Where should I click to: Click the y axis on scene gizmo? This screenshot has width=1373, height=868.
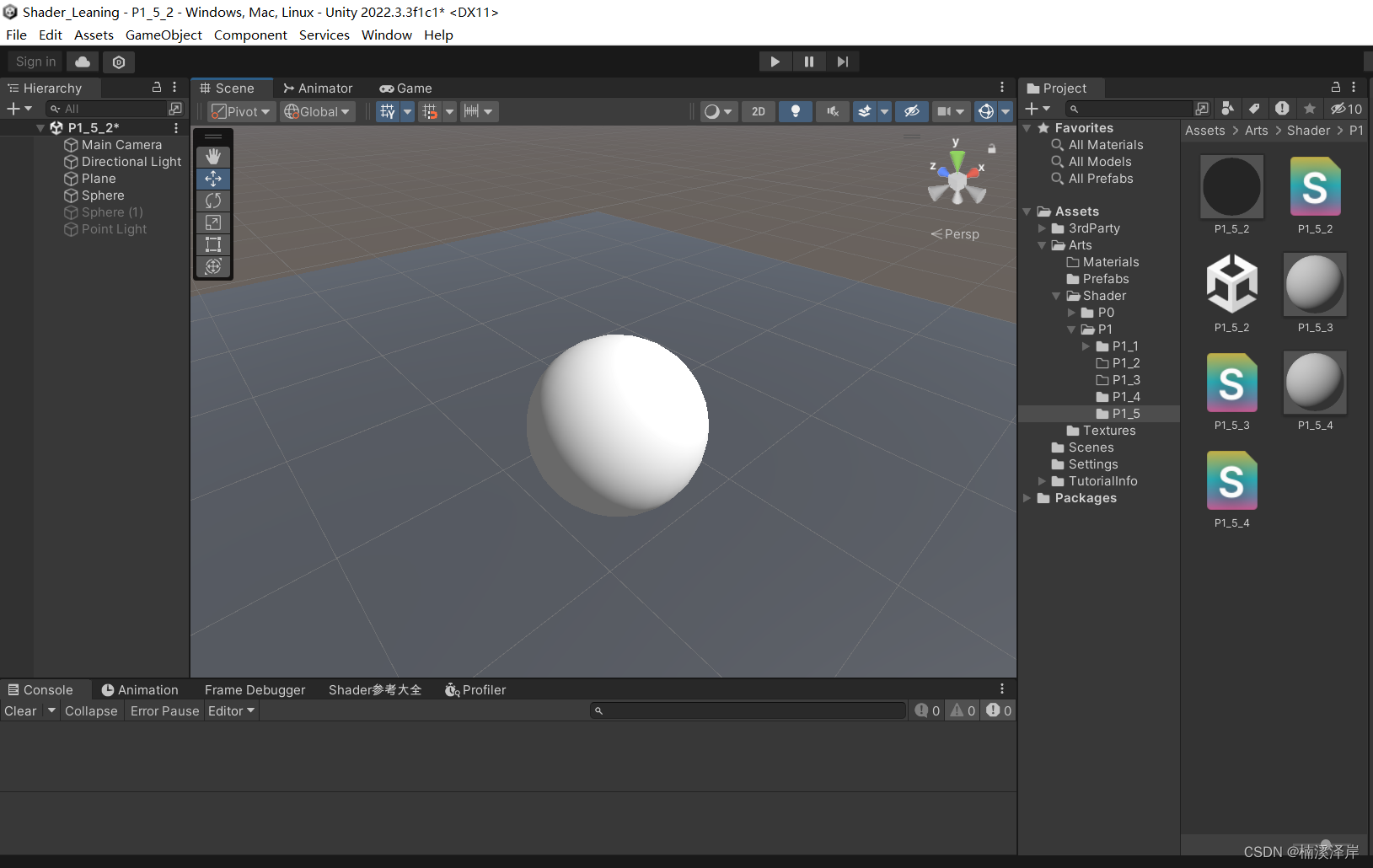957,156
